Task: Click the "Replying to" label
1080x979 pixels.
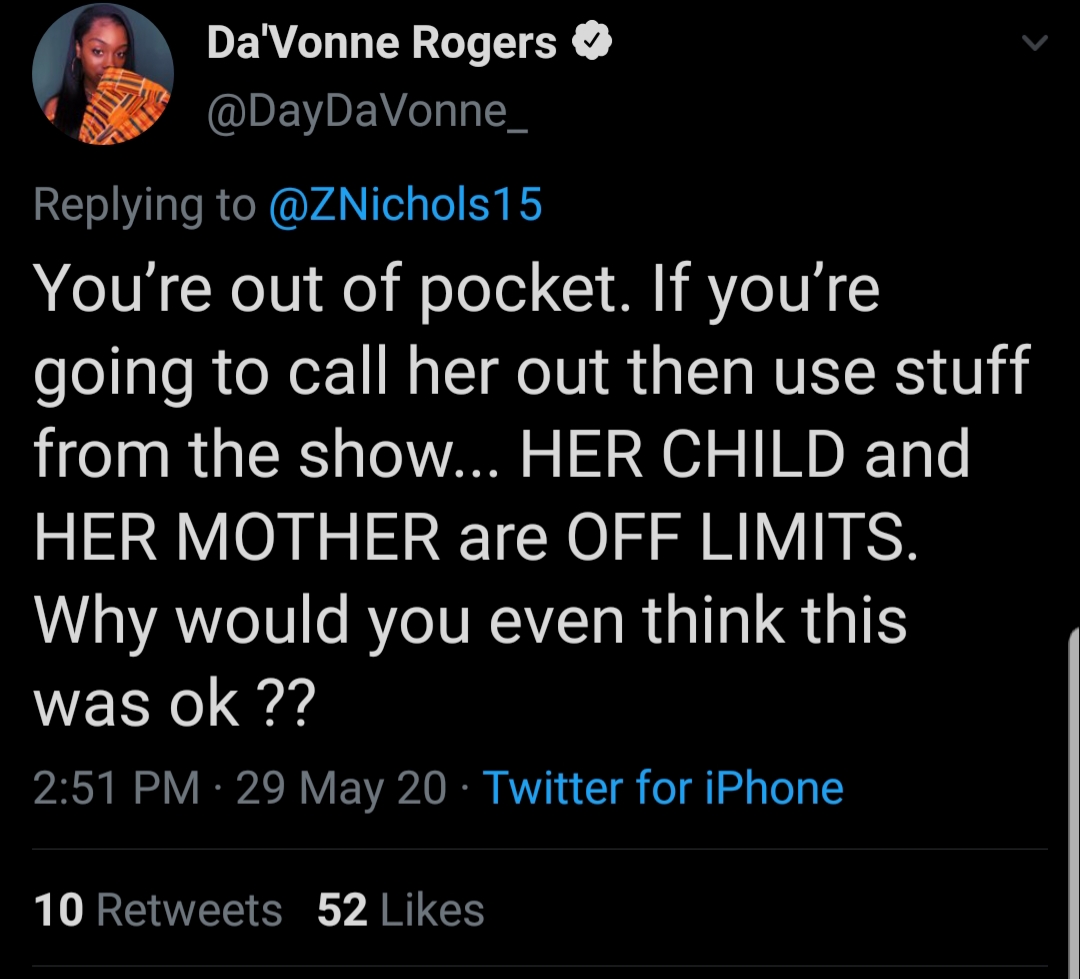Action: click(x=144, y=205)
